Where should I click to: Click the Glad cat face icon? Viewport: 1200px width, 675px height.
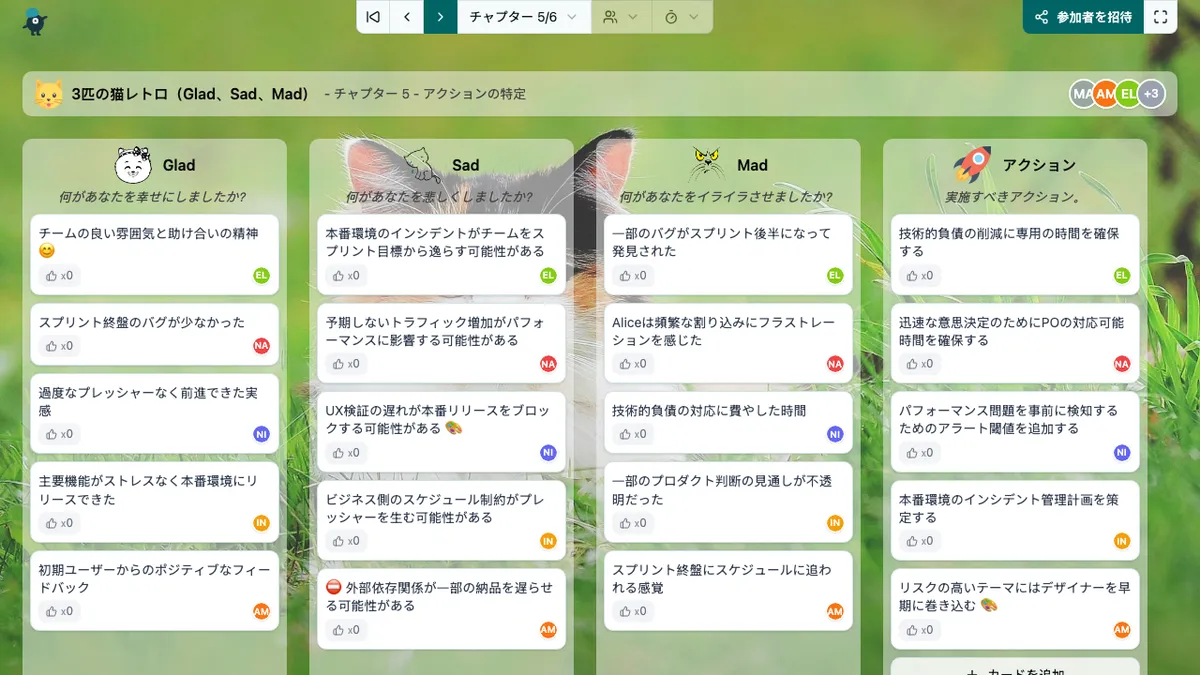click(133, 165)
